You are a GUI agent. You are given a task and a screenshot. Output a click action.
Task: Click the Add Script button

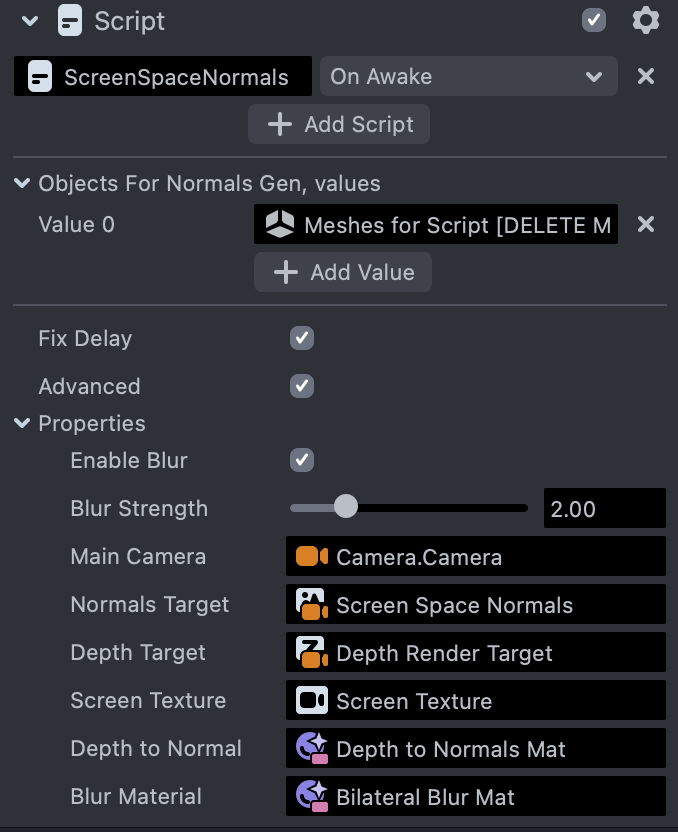point(339,125)
